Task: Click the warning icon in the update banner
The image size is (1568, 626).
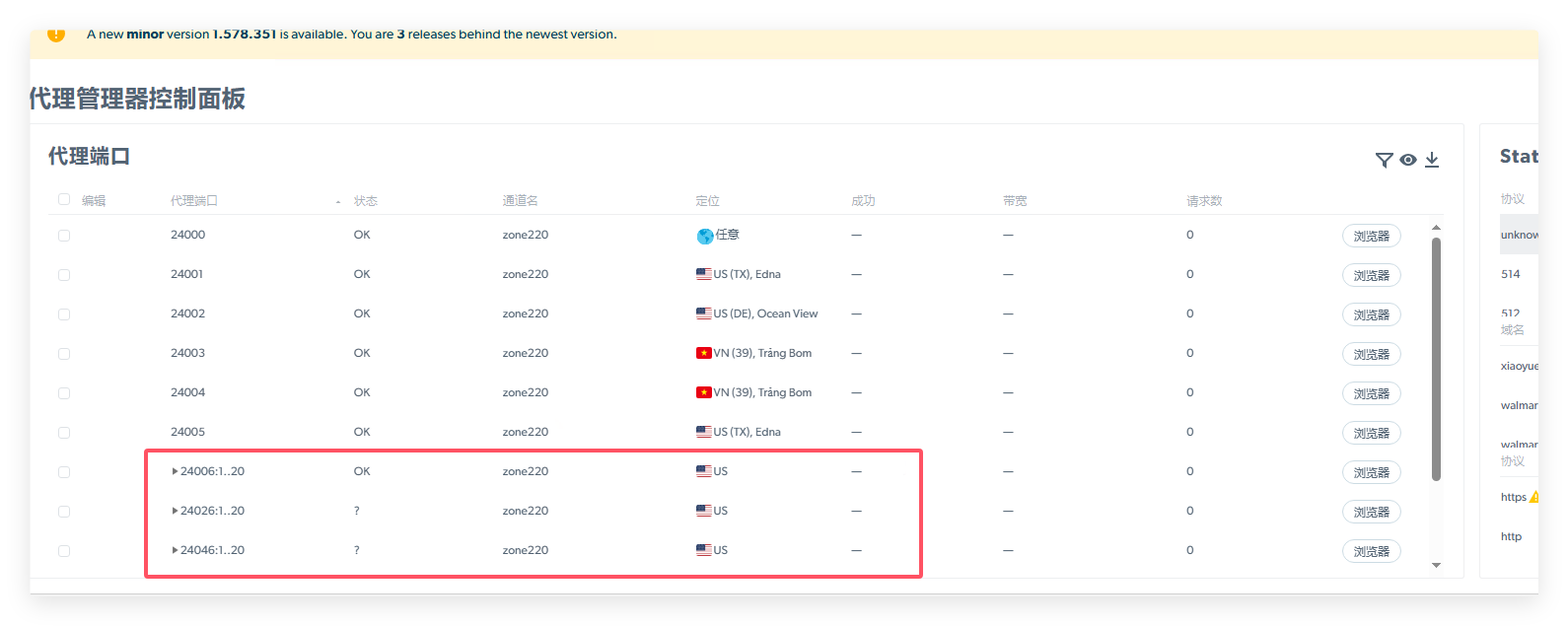Action: point(56,35)
